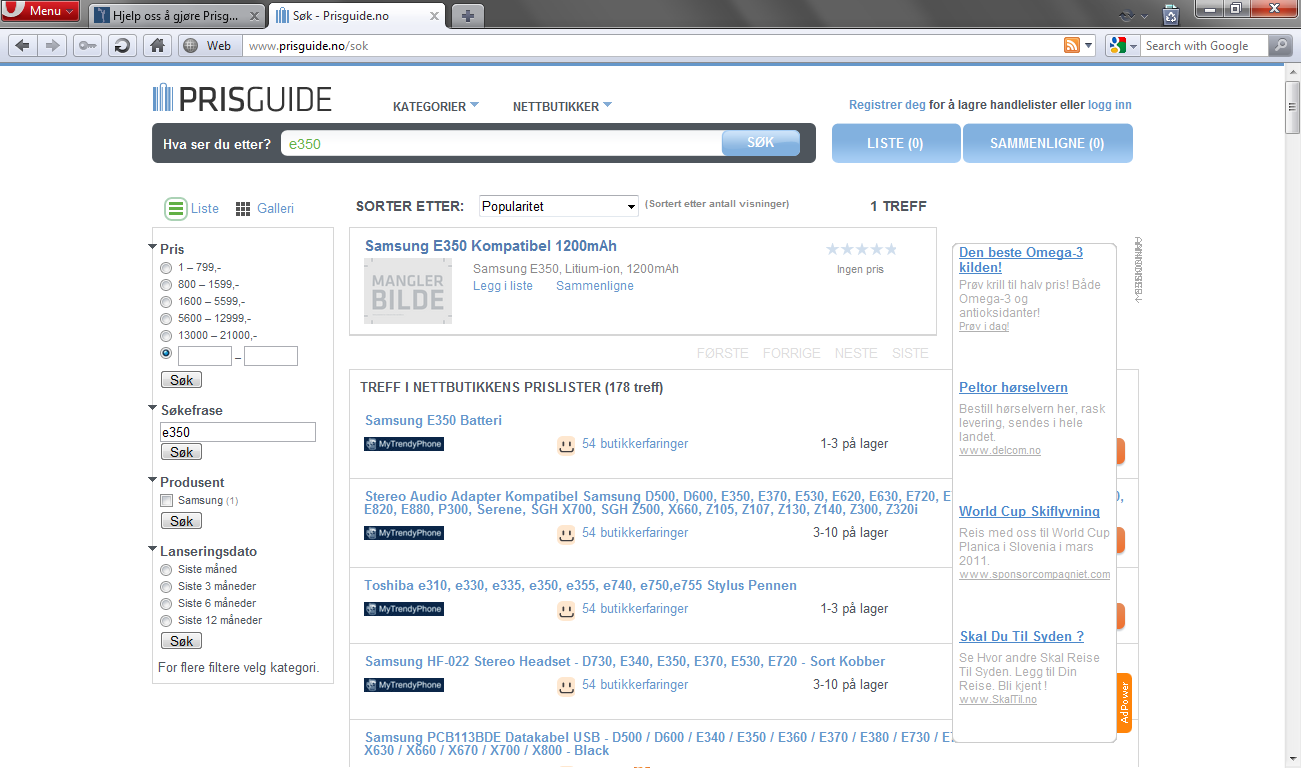Viewport: 1301px width, 768px height.
Task: Open '54 butikkerfaringer' for Samsung HF-022 Headset
Action: tap(635, 685)
